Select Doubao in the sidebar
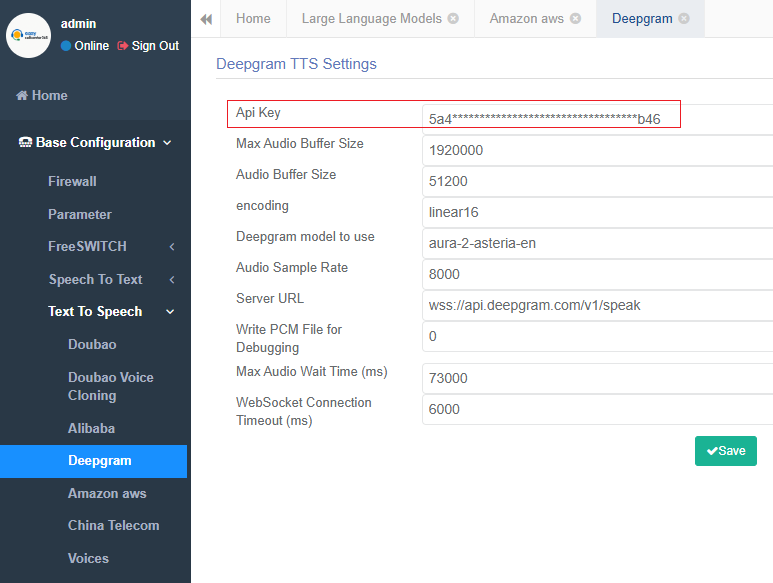The image size is (773, 583). 92,344
